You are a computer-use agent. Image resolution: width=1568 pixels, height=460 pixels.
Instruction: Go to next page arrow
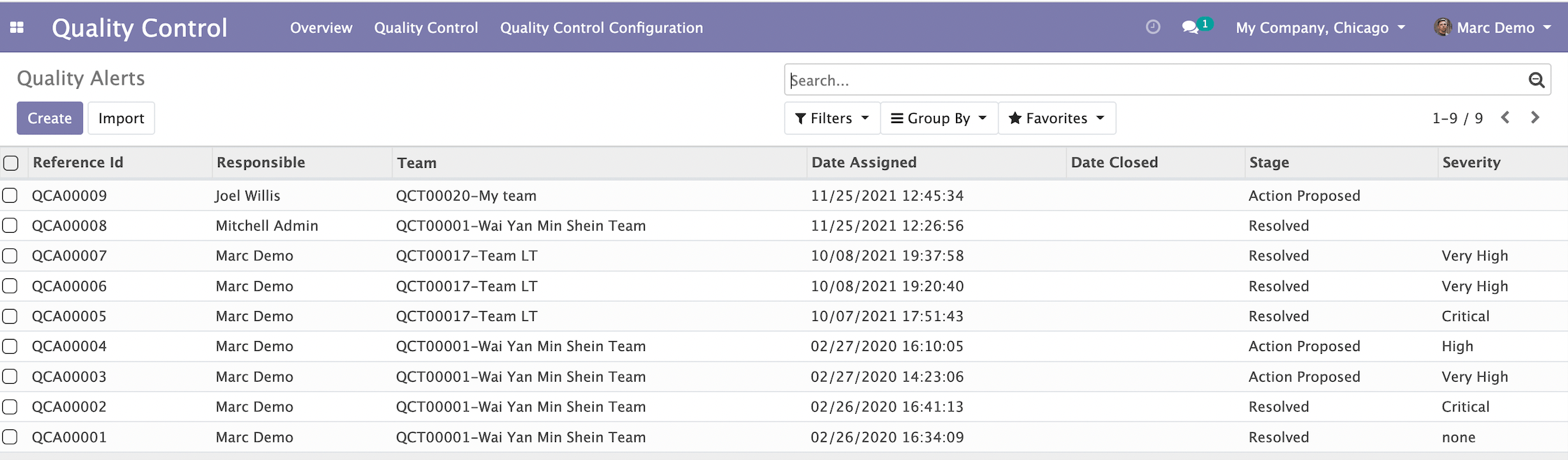tap(1535, 117)
